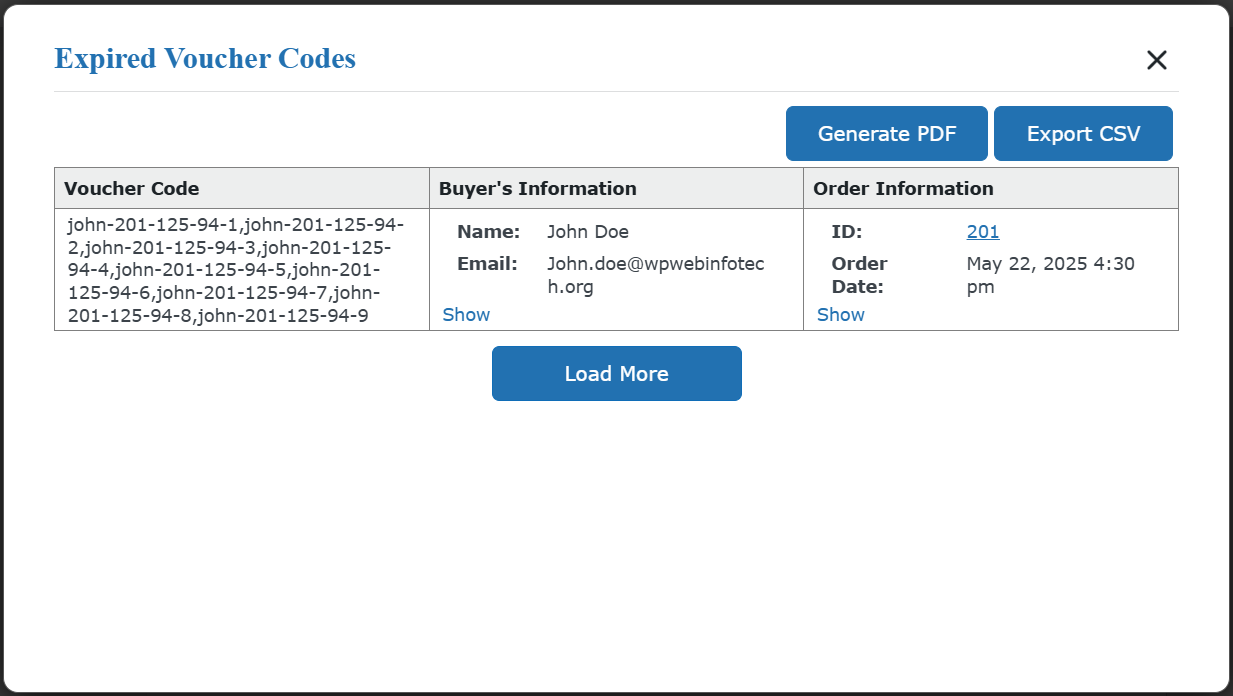Export the voucher list as CSV
Viewport: 1233px width, 696px height.
[1083, 134]
